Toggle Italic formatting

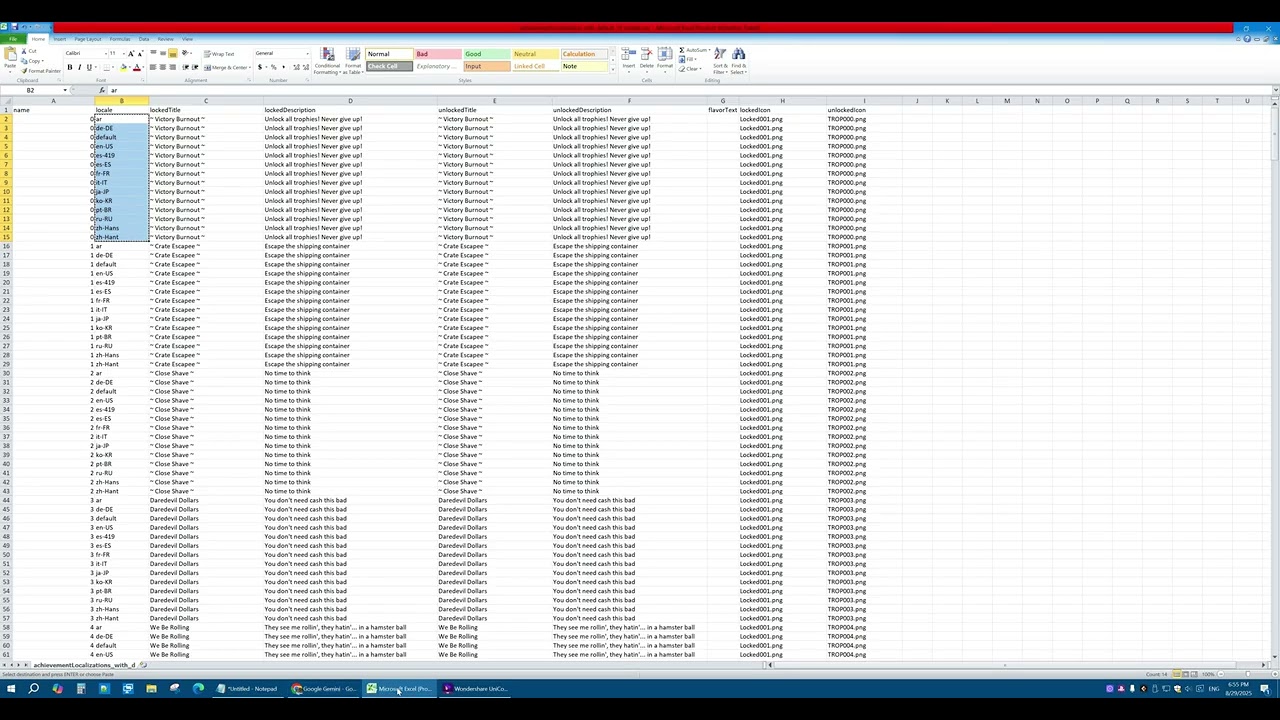79,67
